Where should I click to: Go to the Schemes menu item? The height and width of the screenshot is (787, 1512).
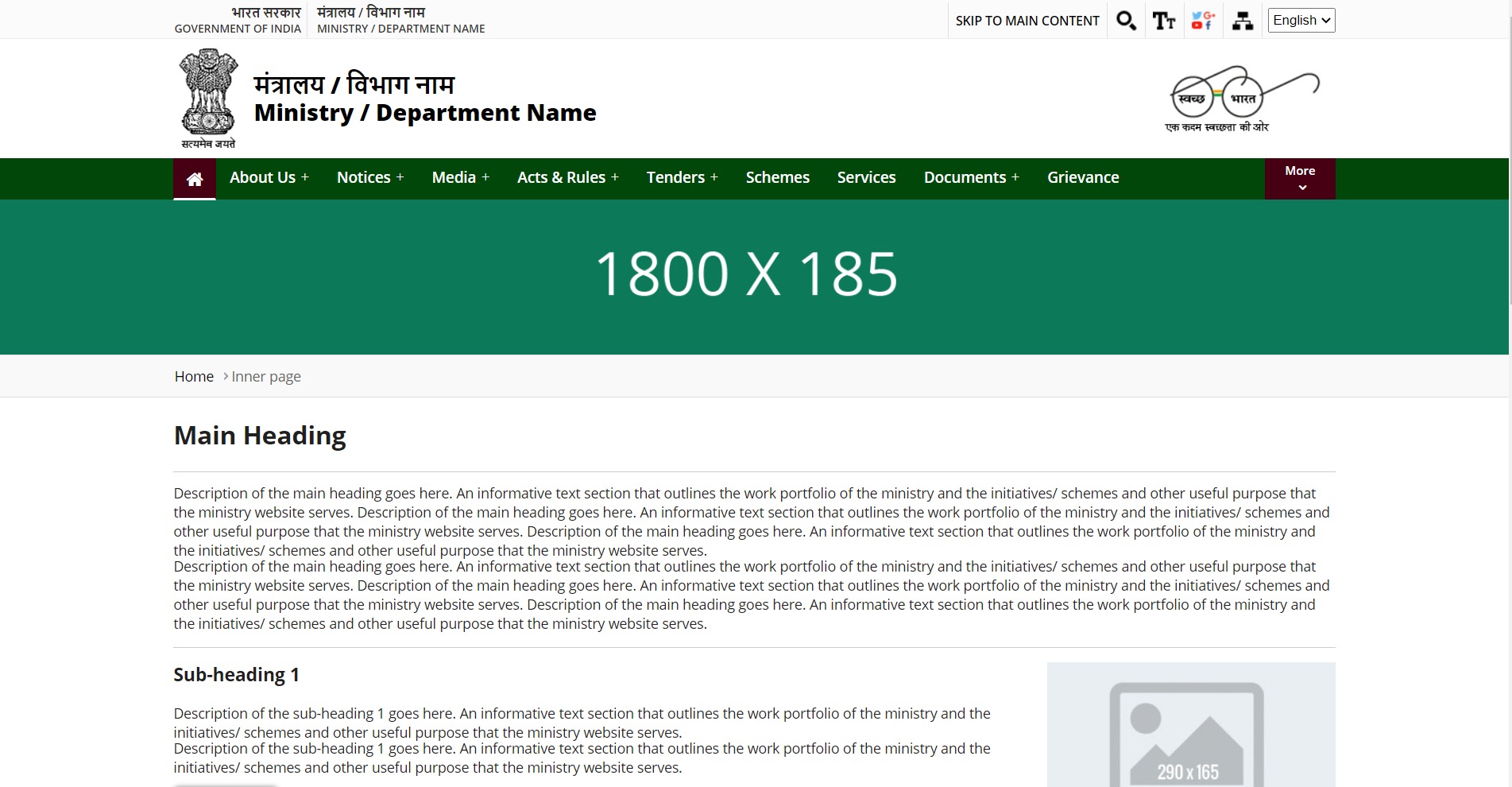(777, 178)
